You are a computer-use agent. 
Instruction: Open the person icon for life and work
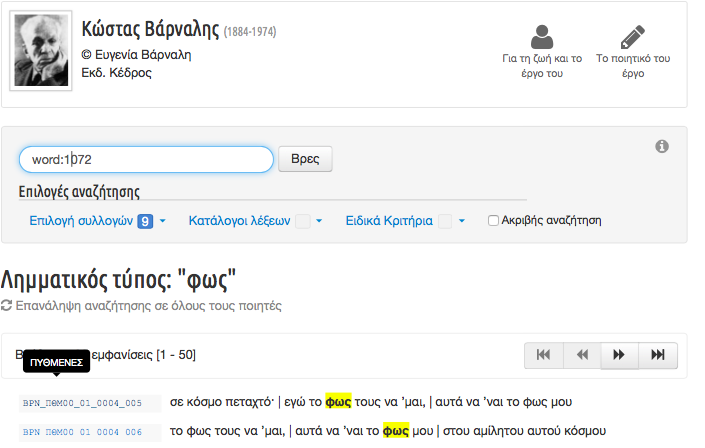tap(542, 37)
